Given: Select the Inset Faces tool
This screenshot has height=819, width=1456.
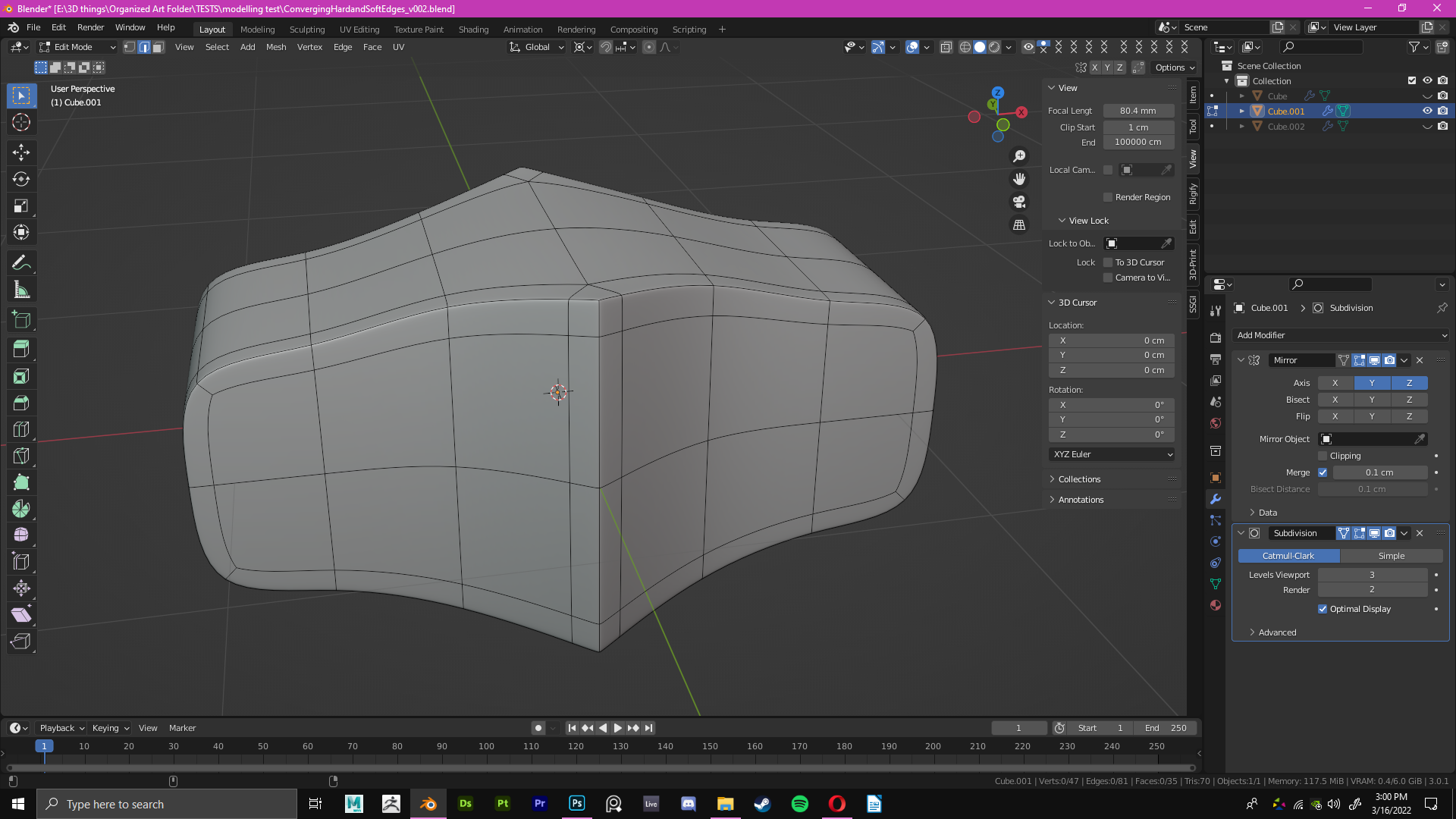Looking at the screenshot, I should click(x=21, y=376).
